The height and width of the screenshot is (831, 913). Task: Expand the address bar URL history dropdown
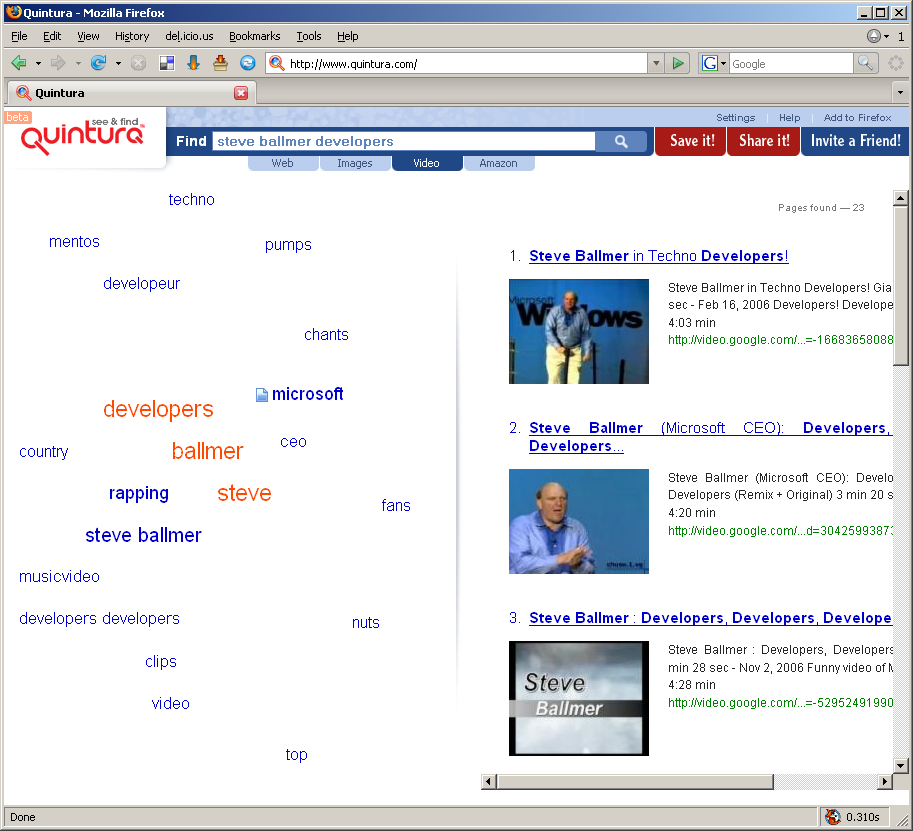coord(656,63)
